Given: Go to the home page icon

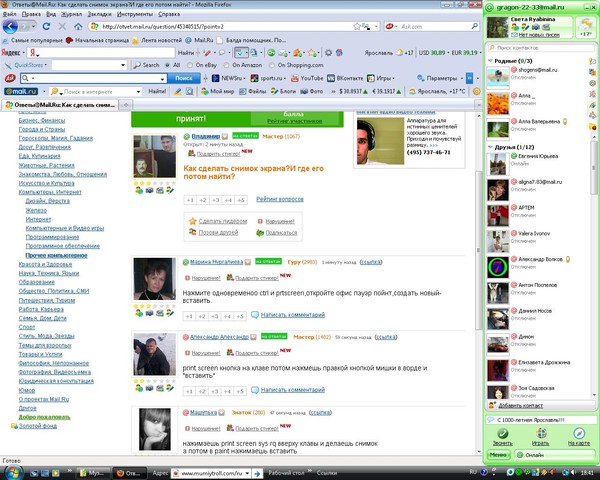Looking at the screenshot, I should pos(78,26).
